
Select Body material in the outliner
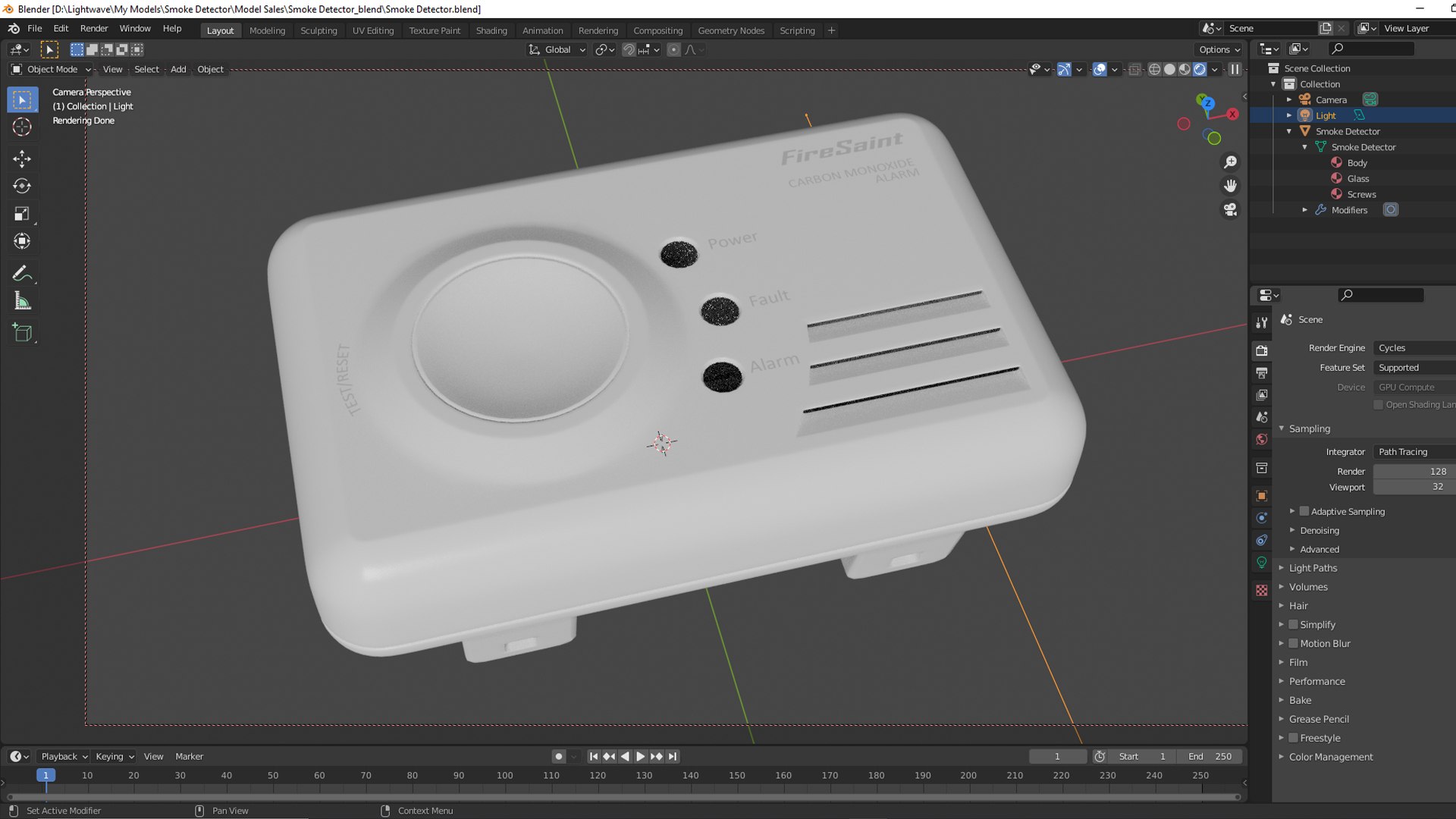tap(1357, 163)
